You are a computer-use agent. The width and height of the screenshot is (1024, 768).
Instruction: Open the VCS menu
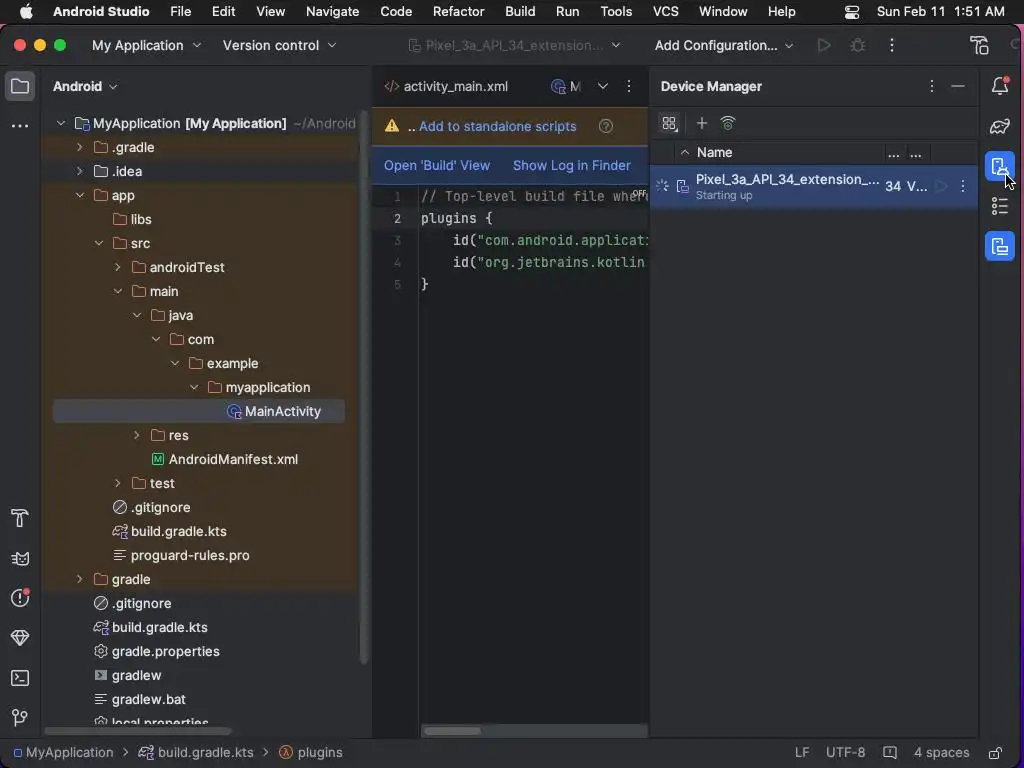665,11
